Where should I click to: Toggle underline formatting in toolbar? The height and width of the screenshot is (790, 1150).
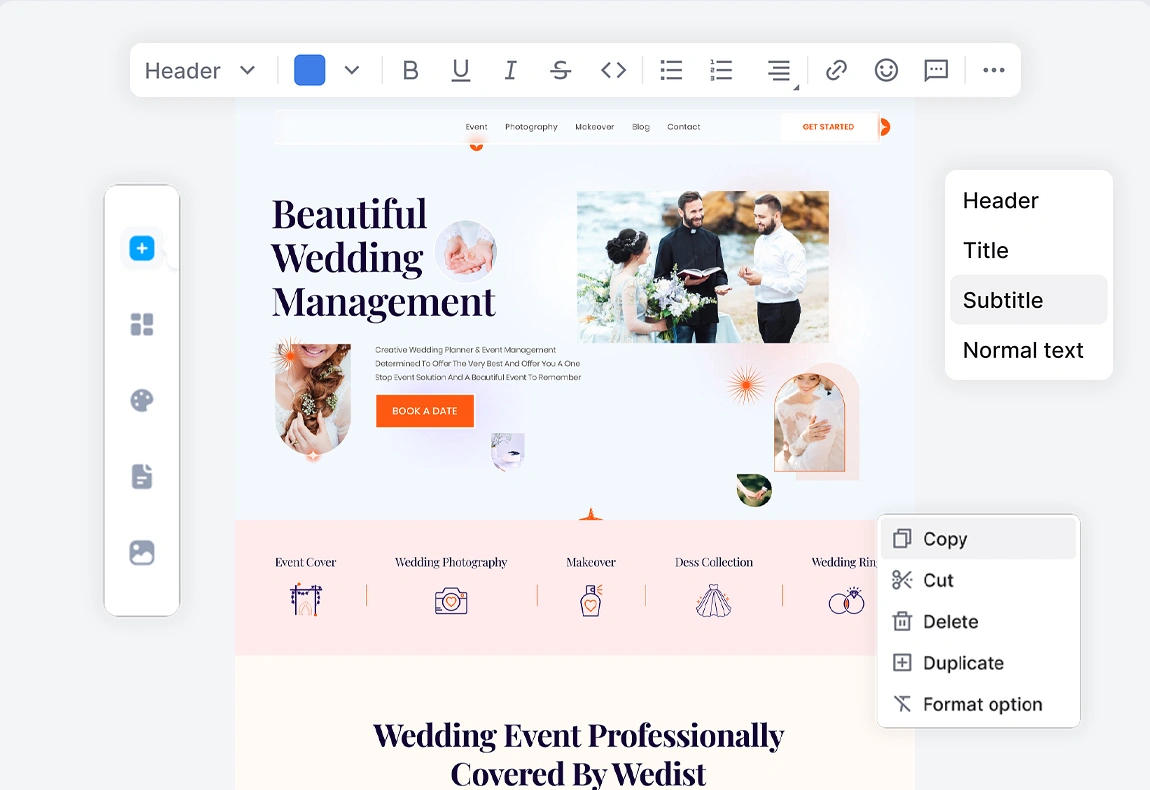[461, 70]
